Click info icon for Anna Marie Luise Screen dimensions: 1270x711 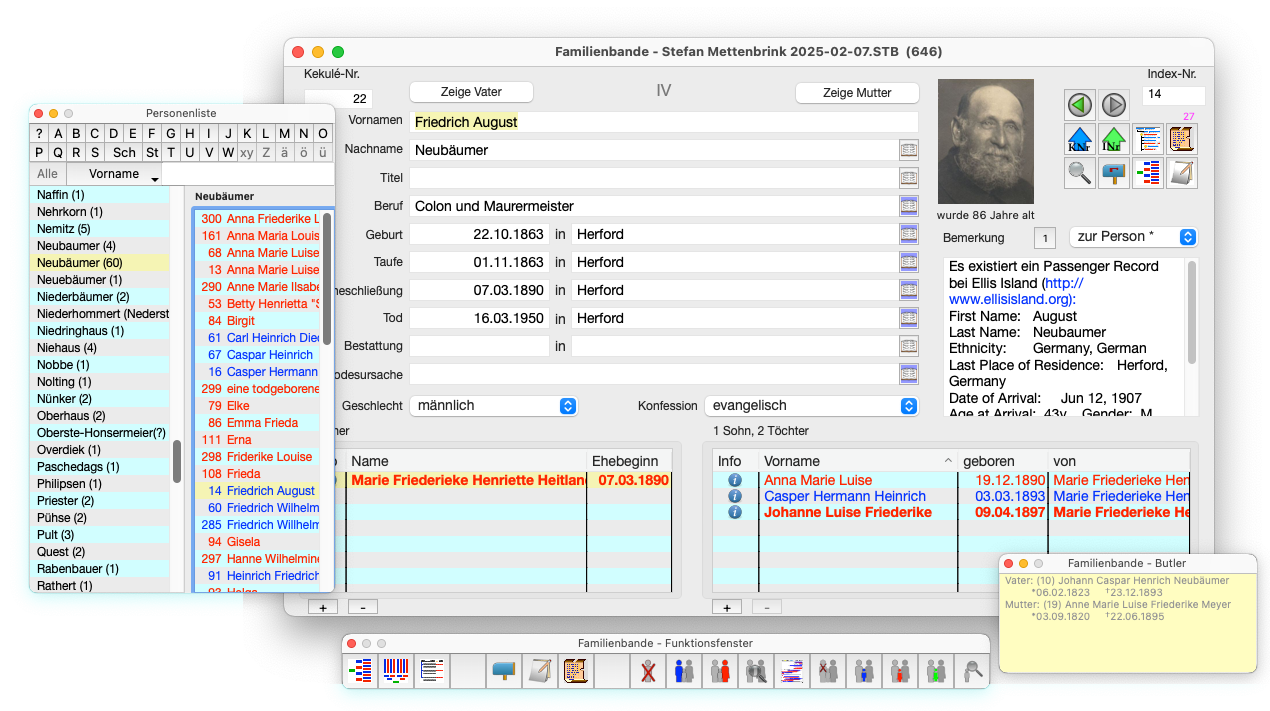click(735, 480)
